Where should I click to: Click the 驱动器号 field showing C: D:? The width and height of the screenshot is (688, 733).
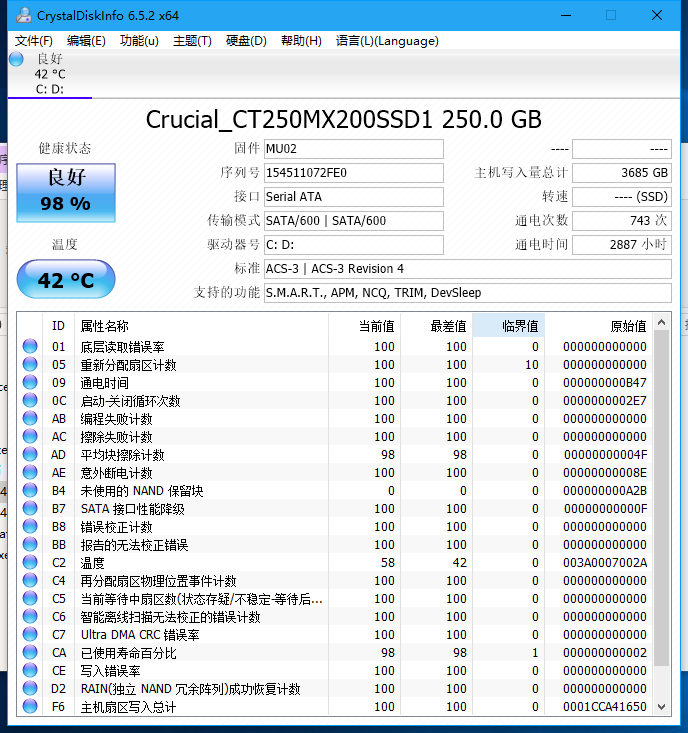point(354,244)
